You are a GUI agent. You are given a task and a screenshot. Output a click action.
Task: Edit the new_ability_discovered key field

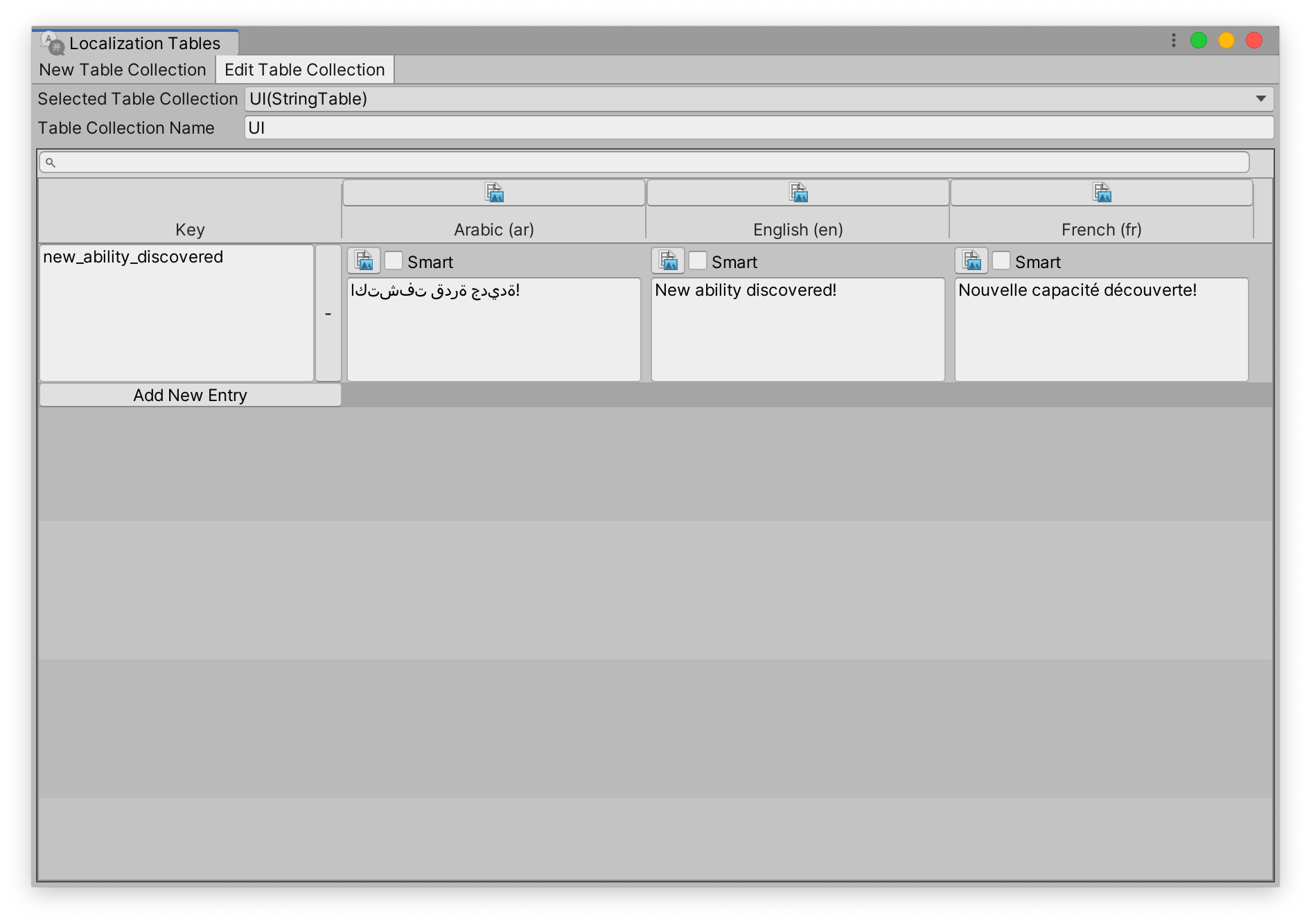coord(177,312)
